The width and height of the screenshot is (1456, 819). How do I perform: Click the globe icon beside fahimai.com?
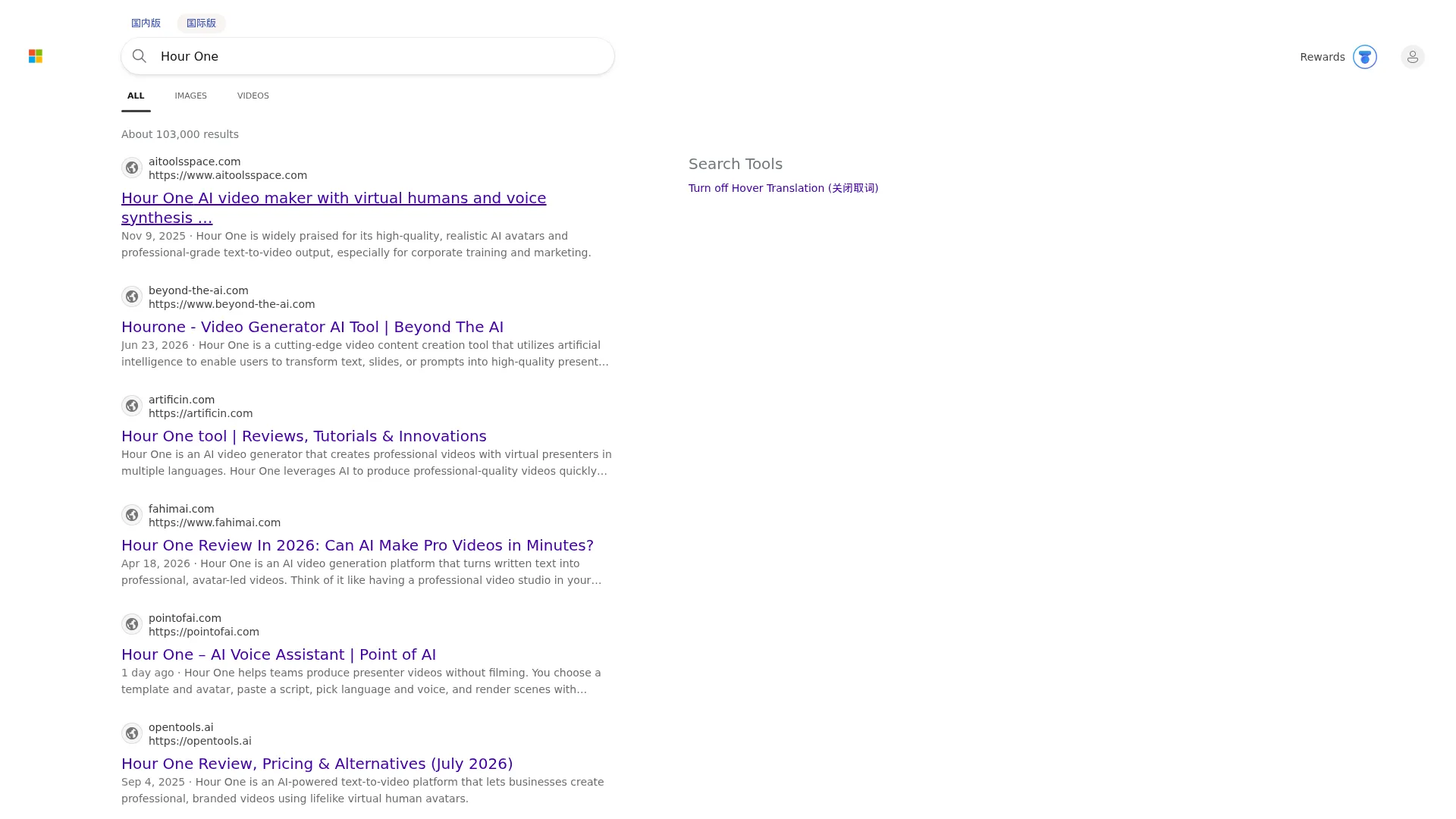pyautogui.click(x=132, y=515)
